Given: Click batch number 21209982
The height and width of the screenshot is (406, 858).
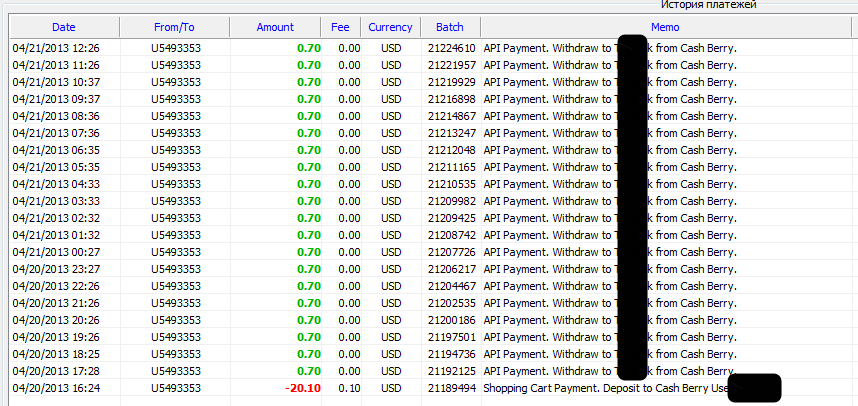Looking at the screenshot, I should 451,201.
